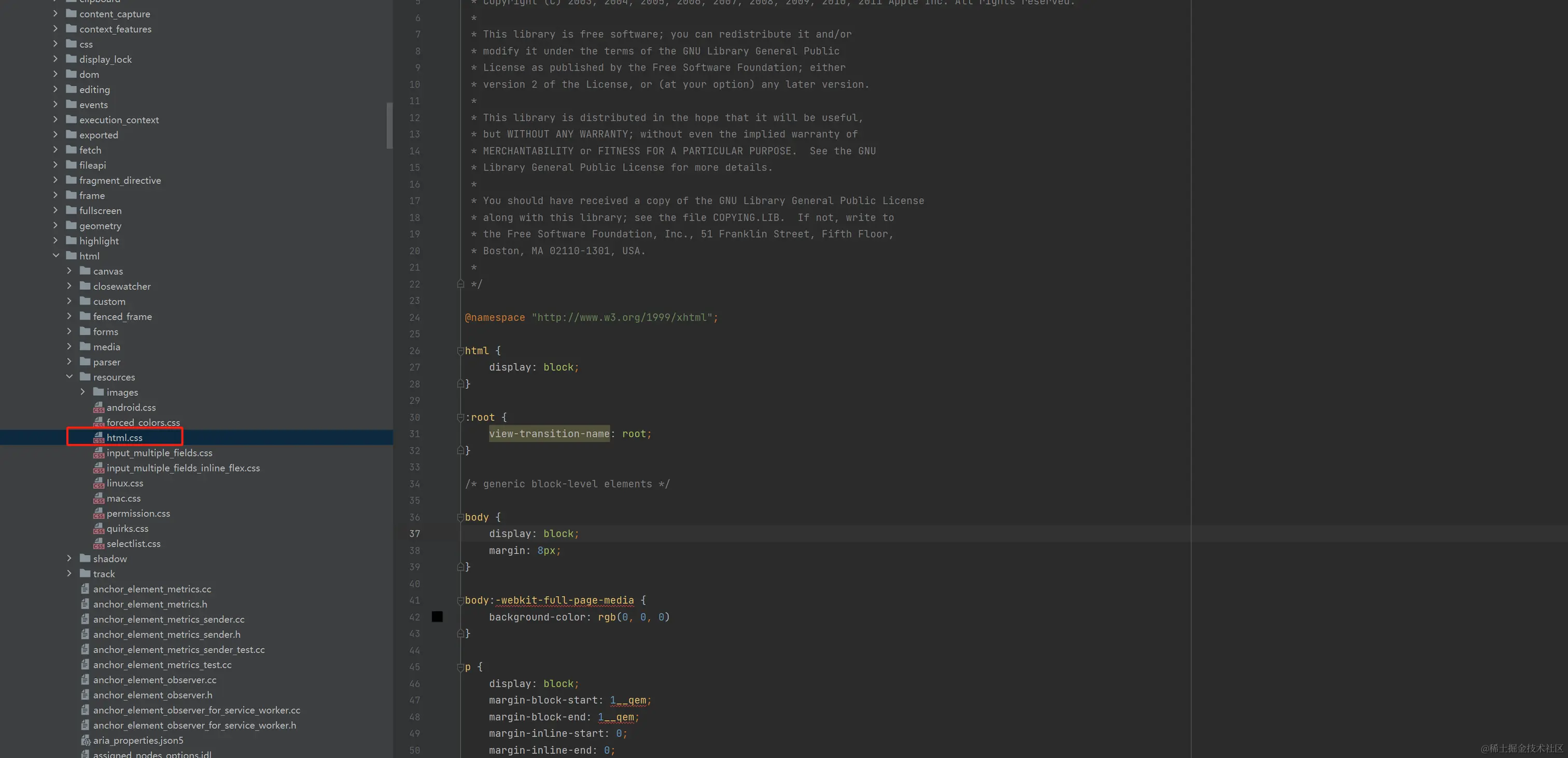1568x758 pixels.
Task: Click the project tree vertical scrollbar
Action: pyautogui.click(x=389, y=126)
